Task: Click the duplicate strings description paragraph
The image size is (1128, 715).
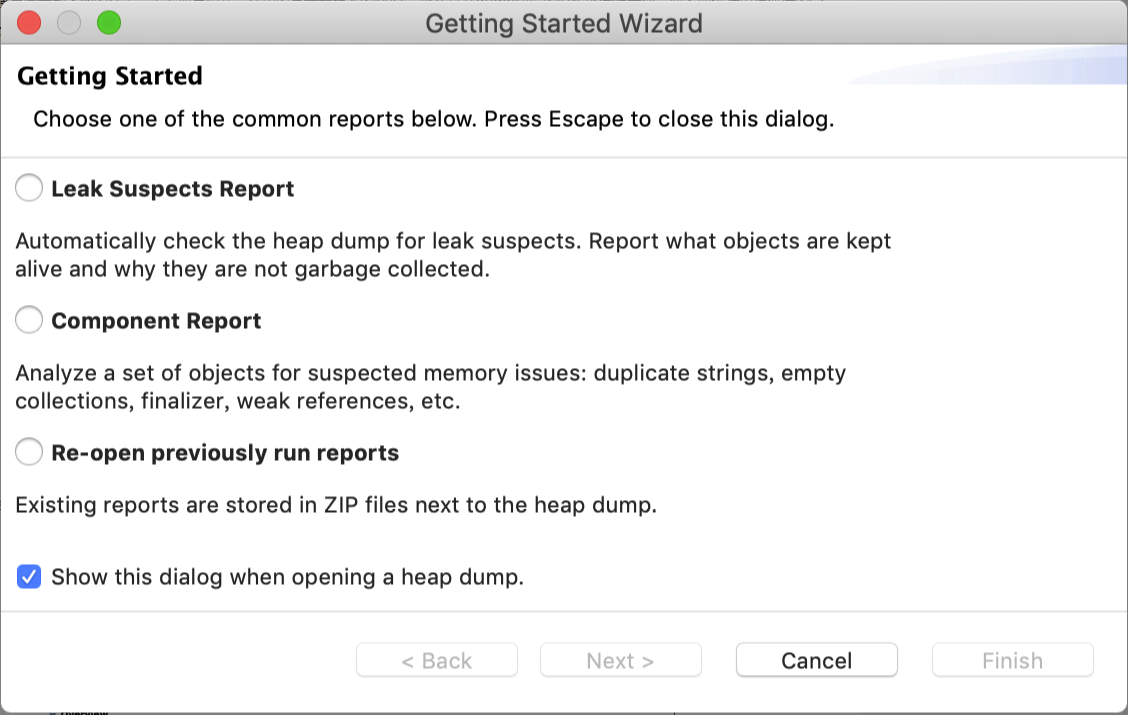Action: click(430, 387)
